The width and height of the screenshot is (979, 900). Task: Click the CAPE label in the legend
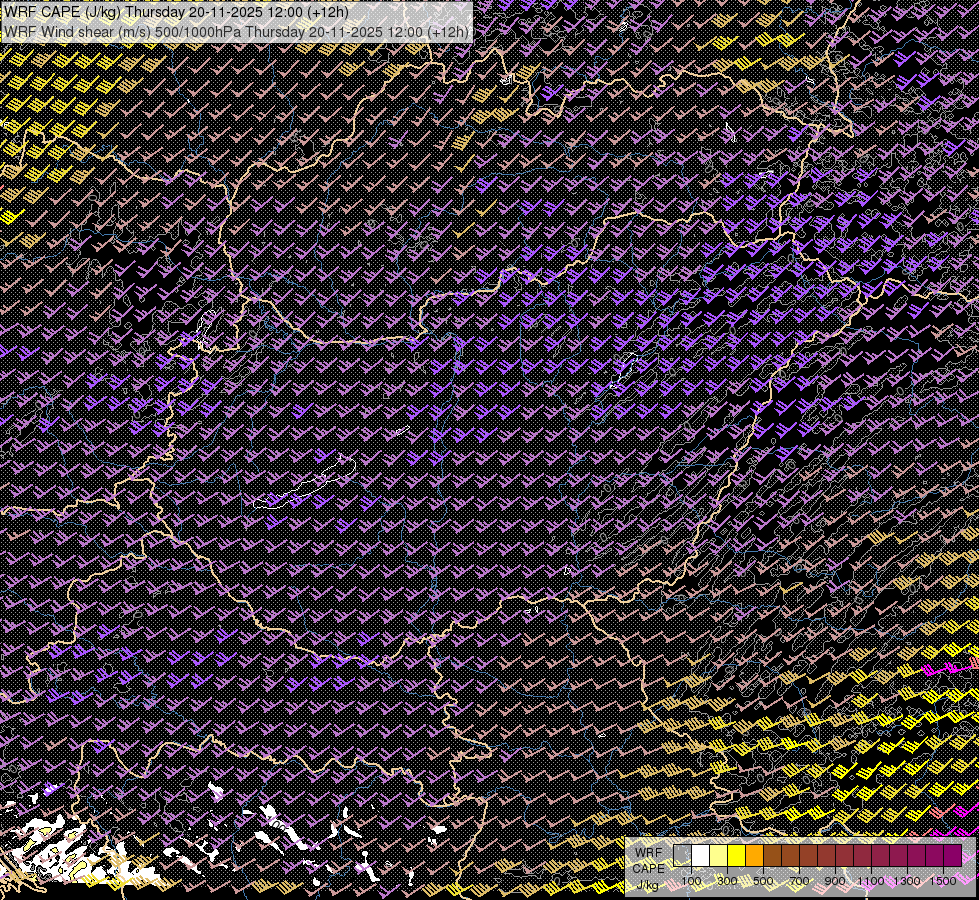649,869
